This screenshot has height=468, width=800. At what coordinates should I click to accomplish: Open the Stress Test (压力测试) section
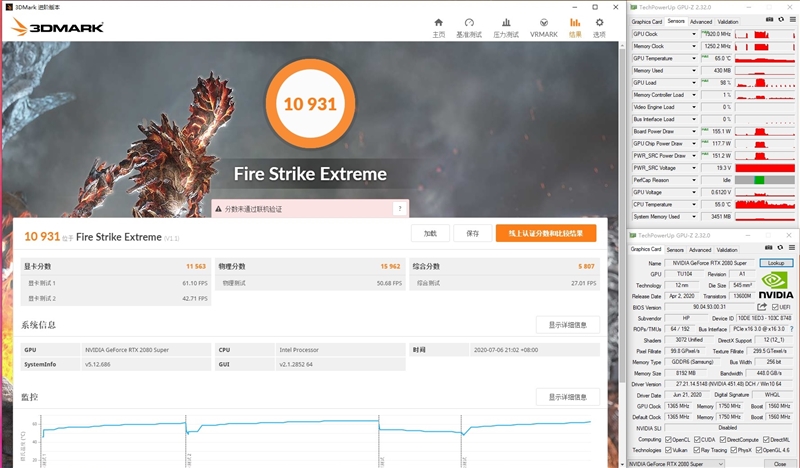point(506,27)
